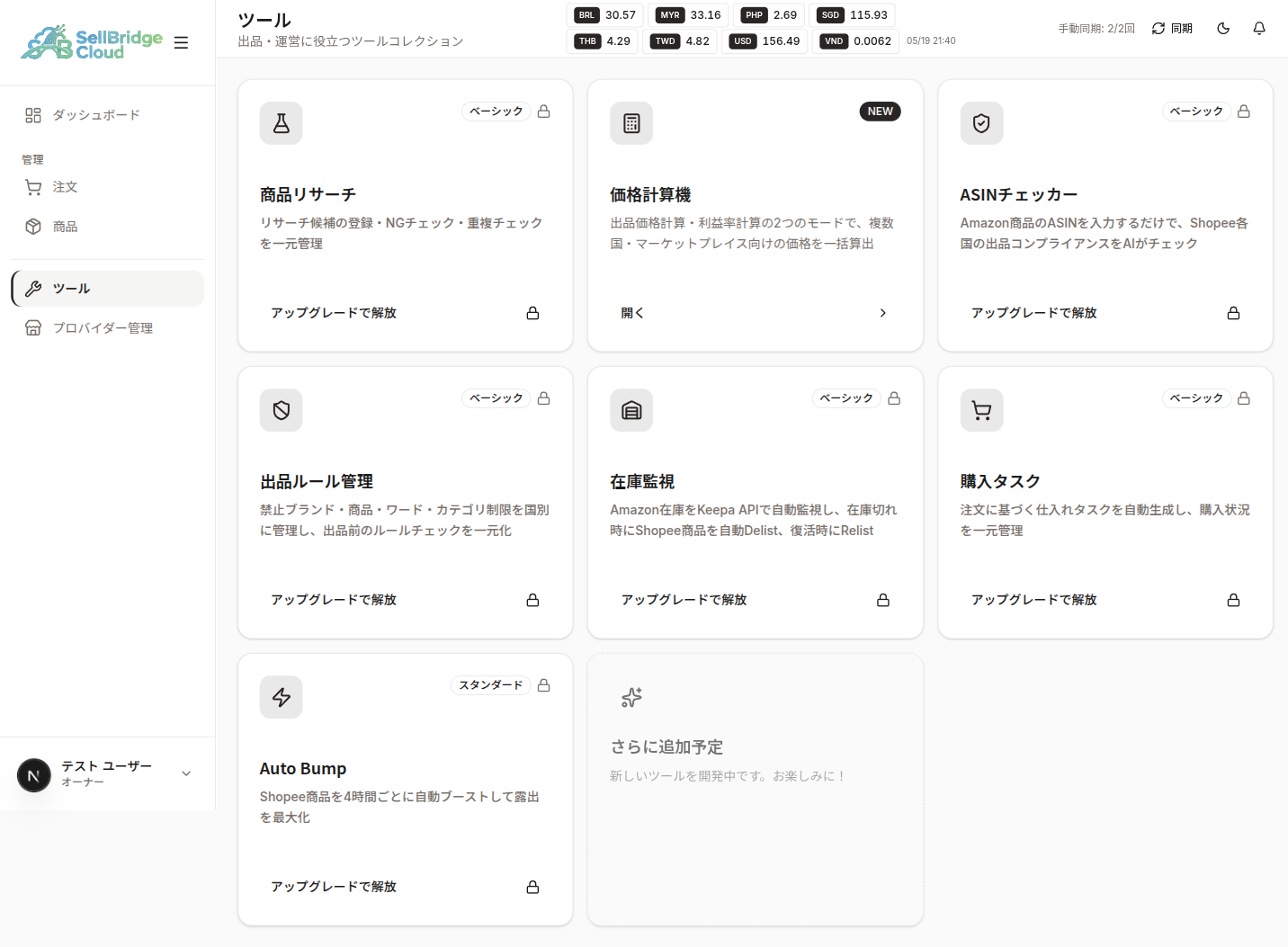1288x947 pixels.
Task: Click the 同期 sync button
Action: [x=1172, y=29]
